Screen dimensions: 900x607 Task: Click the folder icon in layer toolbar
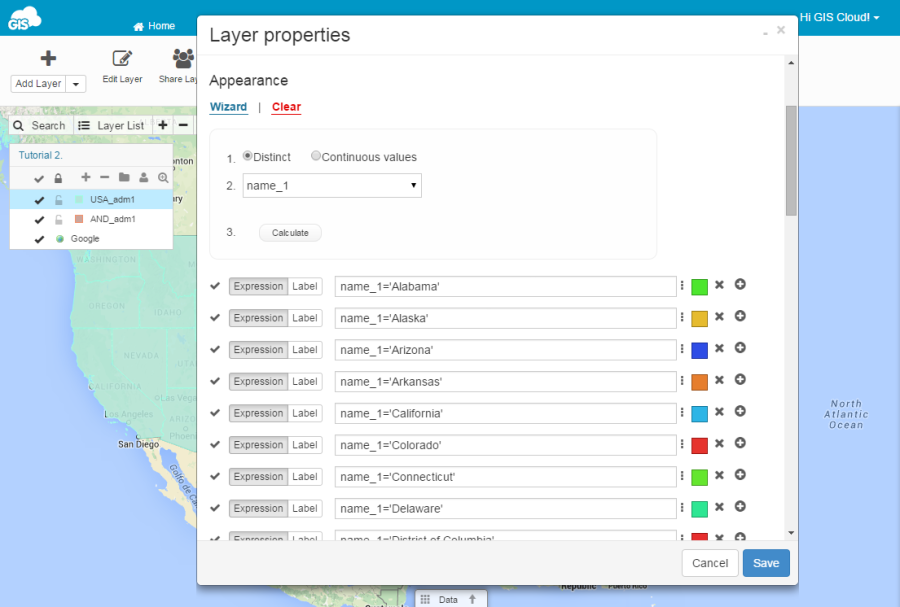tap(124, 177)
